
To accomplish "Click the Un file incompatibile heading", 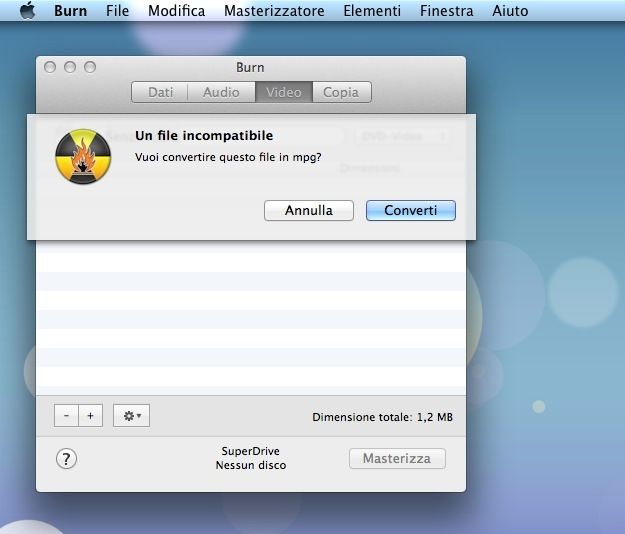I will click(204, 135).
